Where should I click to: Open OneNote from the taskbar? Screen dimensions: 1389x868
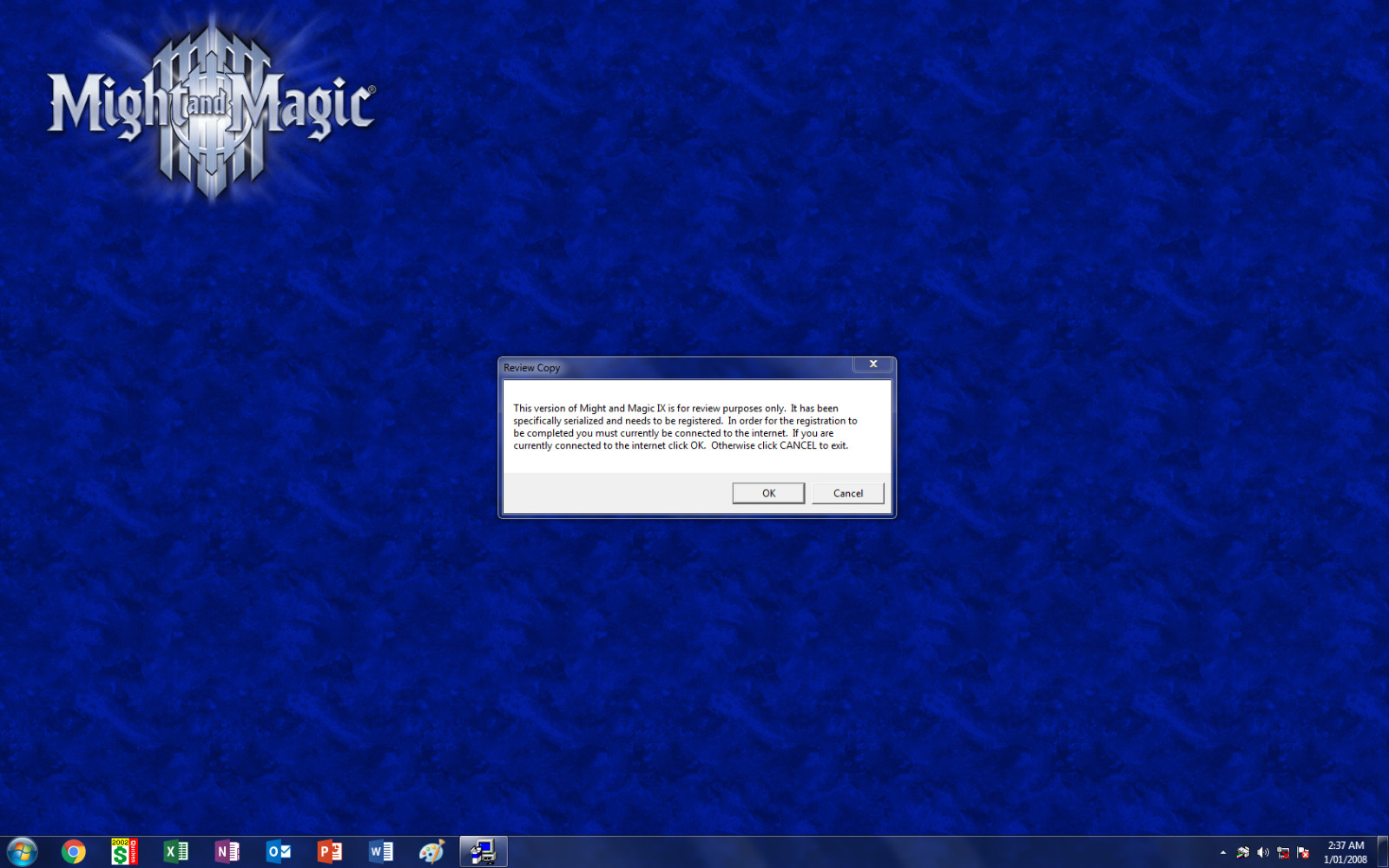coord(227,852)
